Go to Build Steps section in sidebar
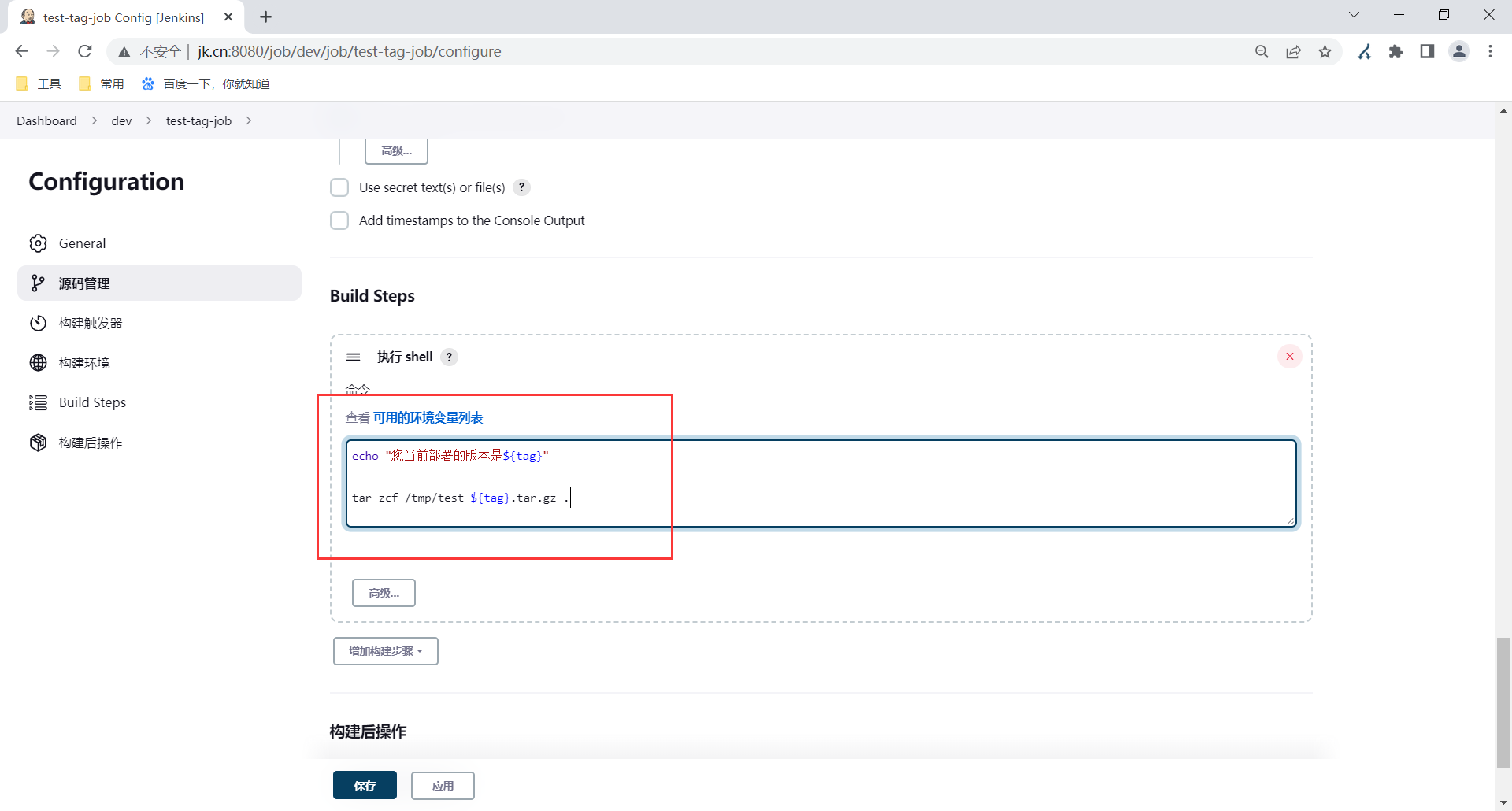Viewport: 1512px width, 811px height. click(159, 402)
